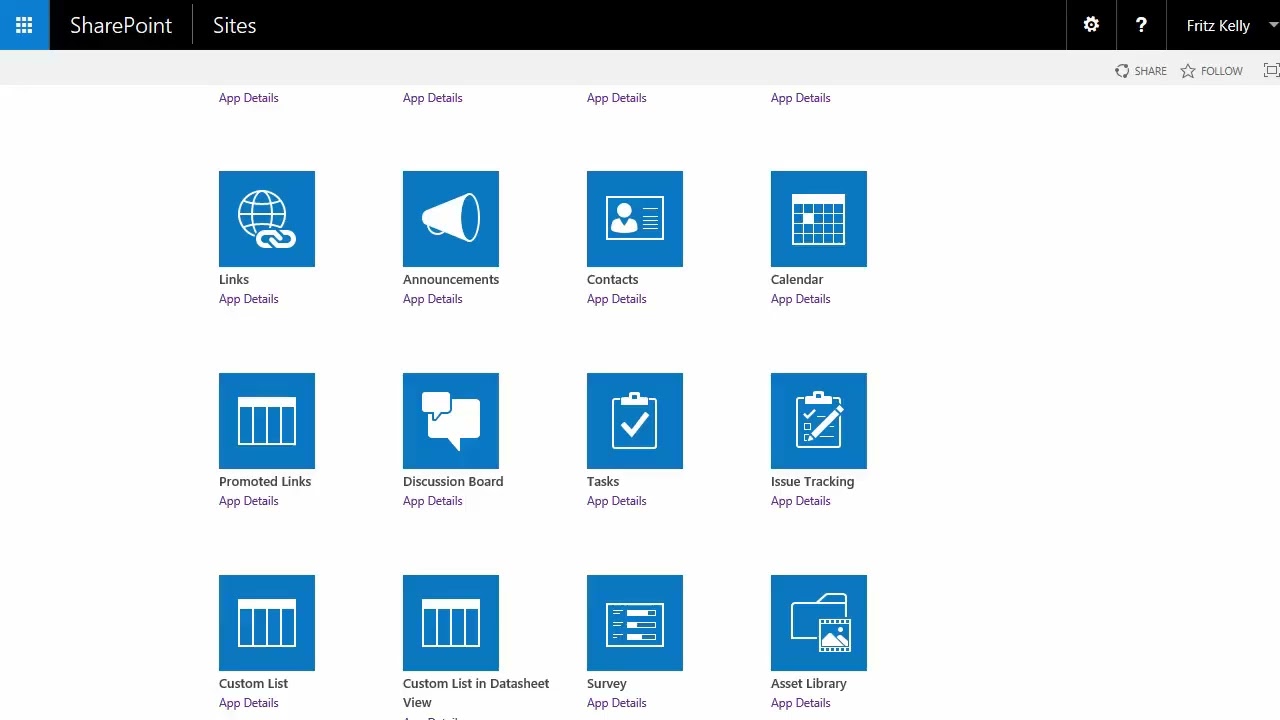Open App Details under Discussion Board

433,501
